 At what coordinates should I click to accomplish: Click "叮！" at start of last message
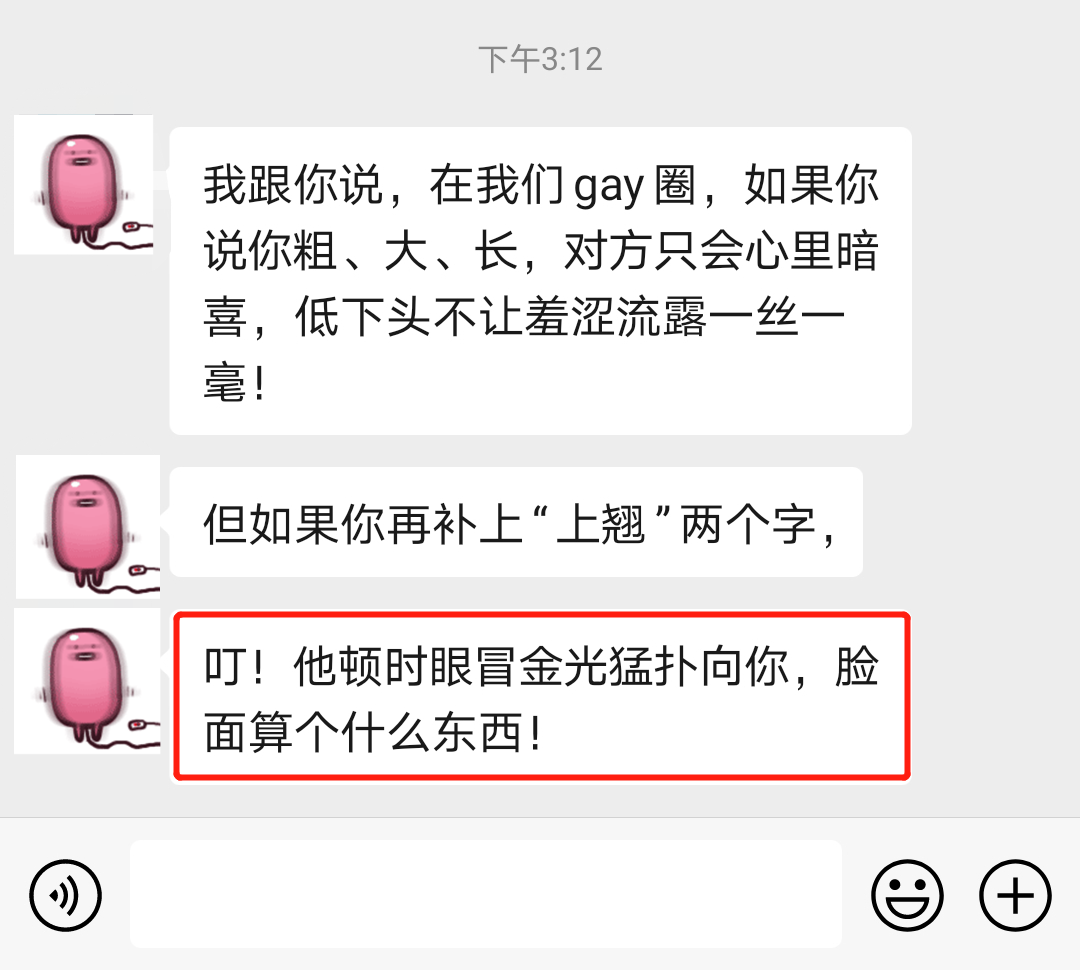[234, 666]
